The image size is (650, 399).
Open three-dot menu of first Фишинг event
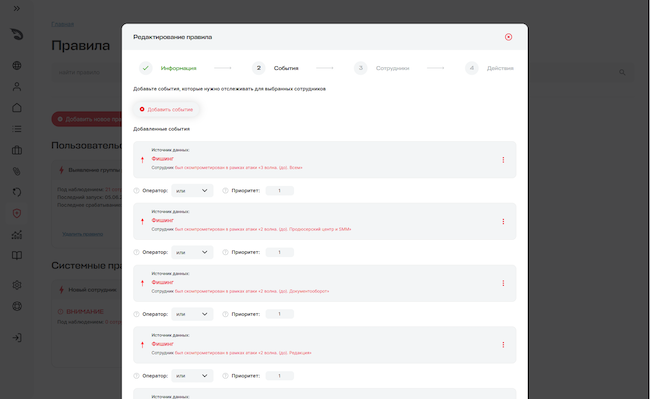click(503, 160)
